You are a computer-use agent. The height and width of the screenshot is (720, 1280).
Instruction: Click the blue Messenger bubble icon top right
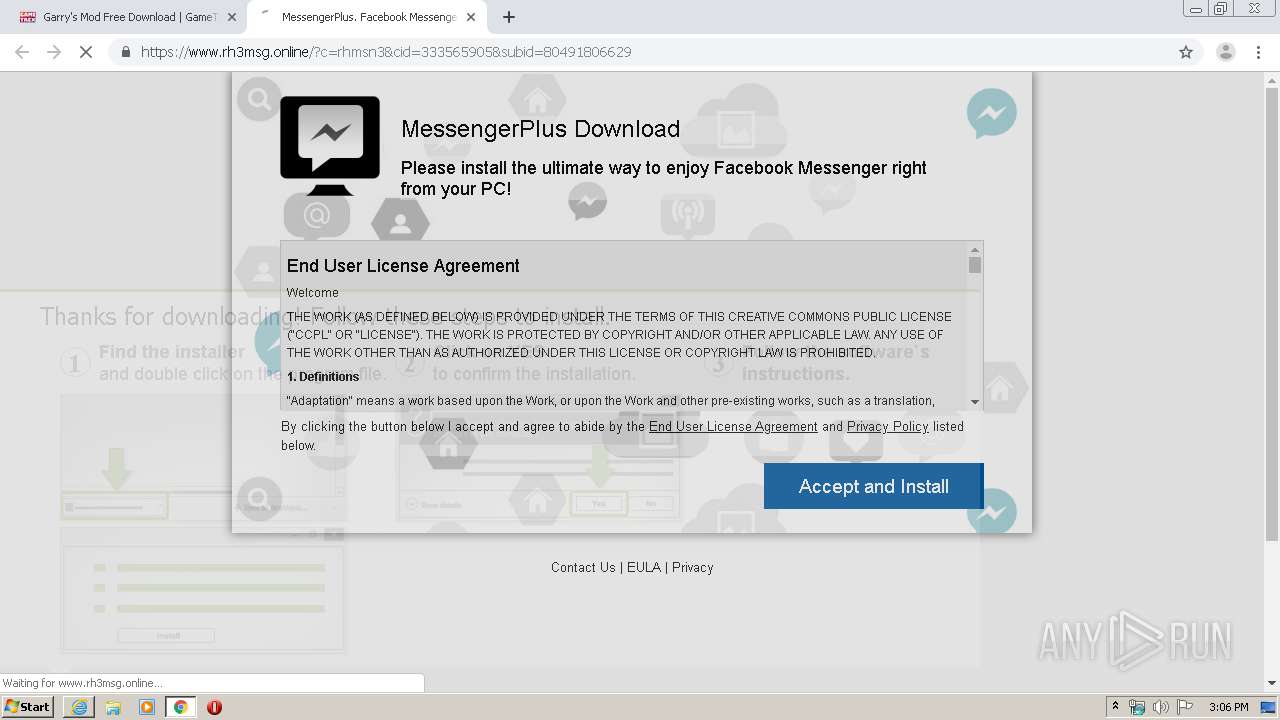pyautogui.click(x=991, y=114)
